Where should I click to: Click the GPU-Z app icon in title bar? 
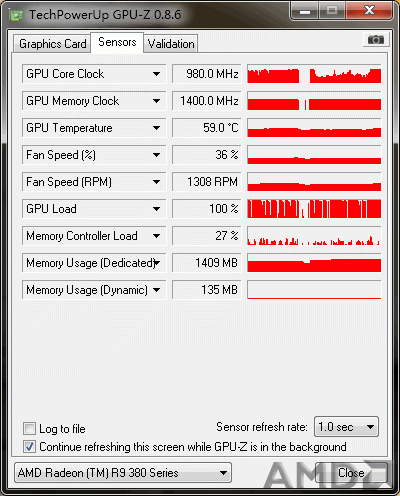point(16,15)
